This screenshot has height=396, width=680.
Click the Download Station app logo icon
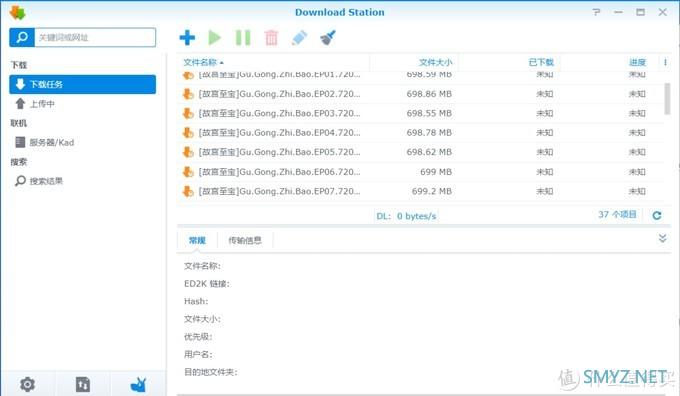tap(17, 13)
